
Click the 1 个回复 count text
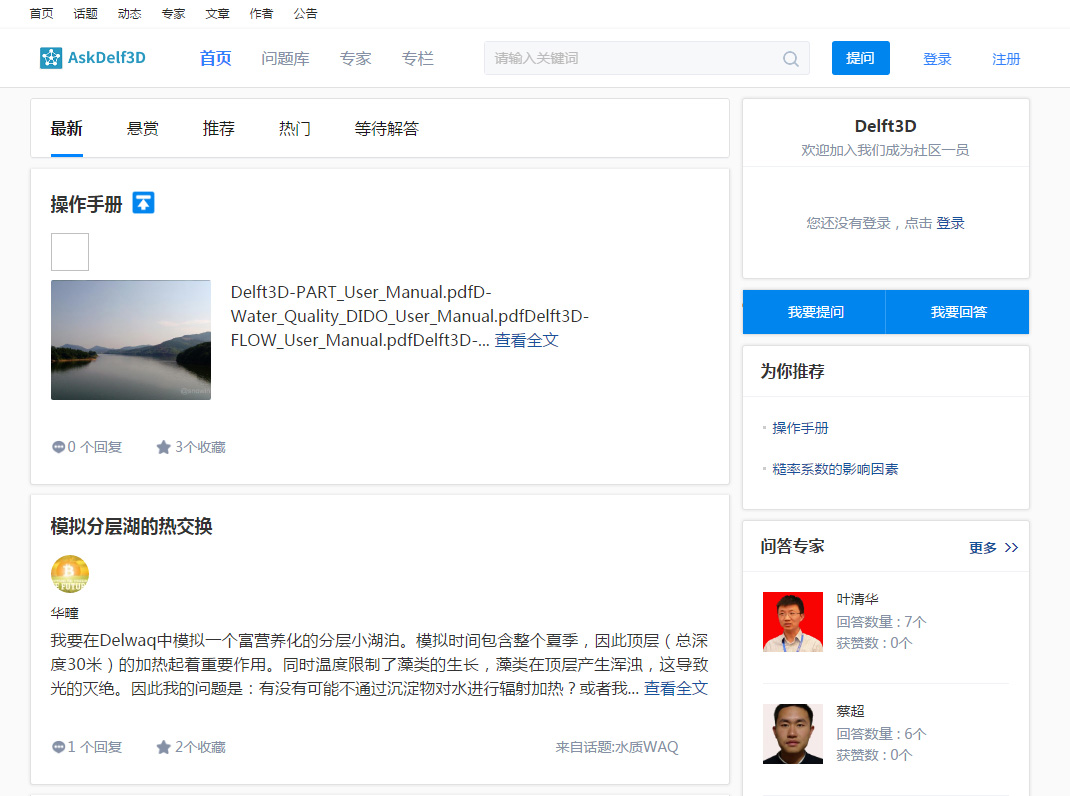(94, 747)
